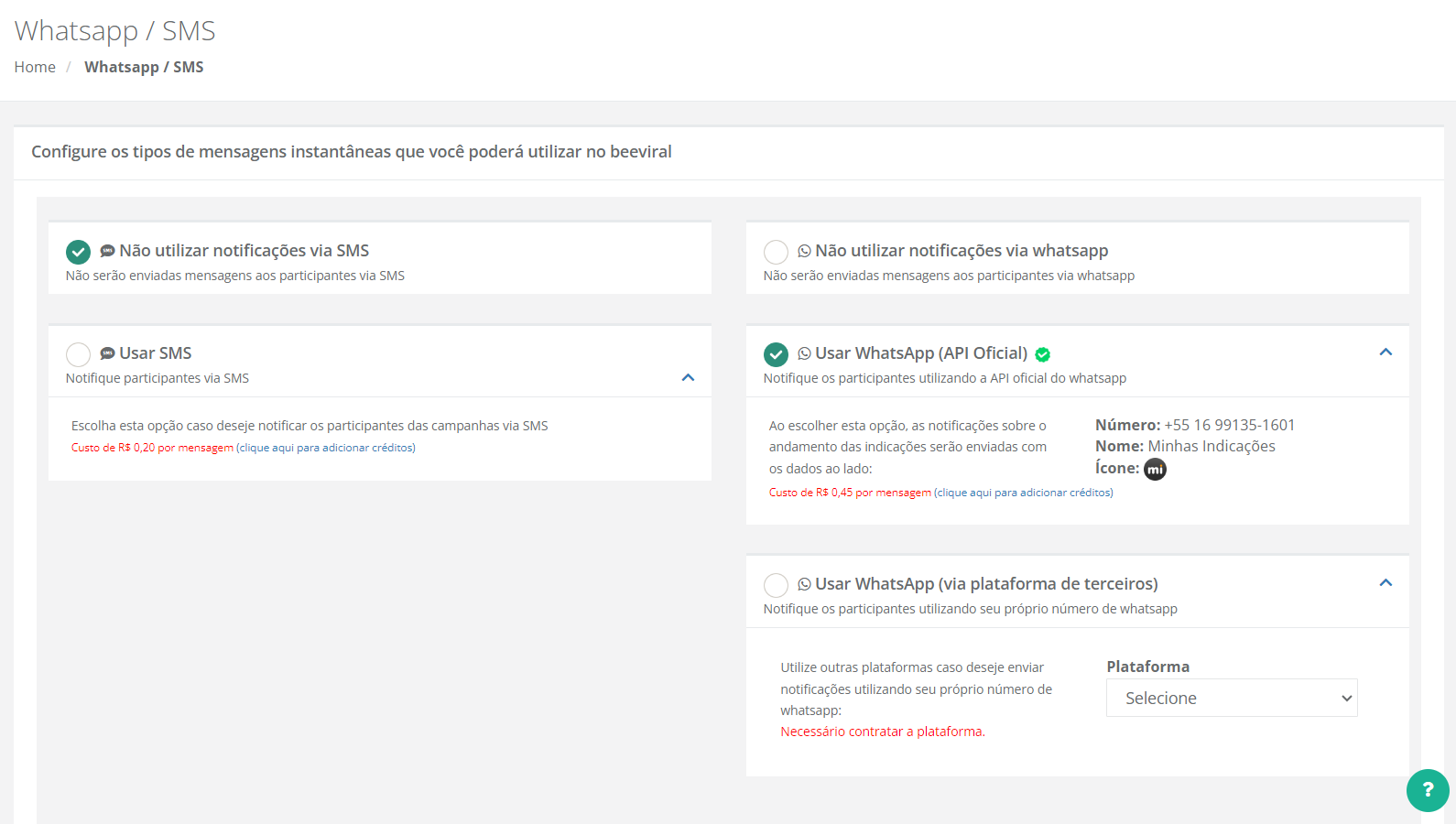Click the SMS bubble icon beside 'Usar SMS'
1456x824 pixels.
[x=107, y=353]
